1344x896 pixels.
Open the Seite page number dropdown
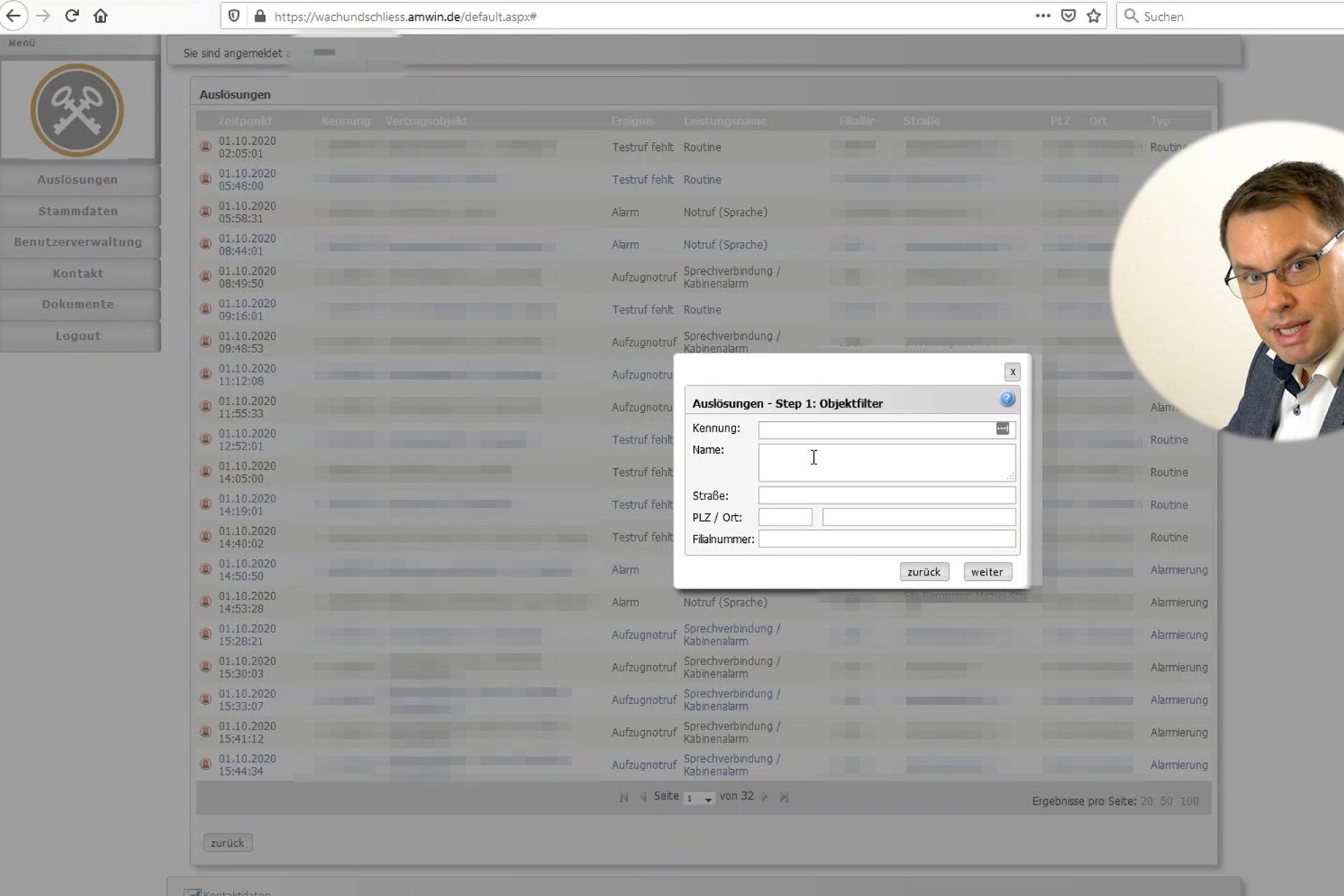coord(700,798)
